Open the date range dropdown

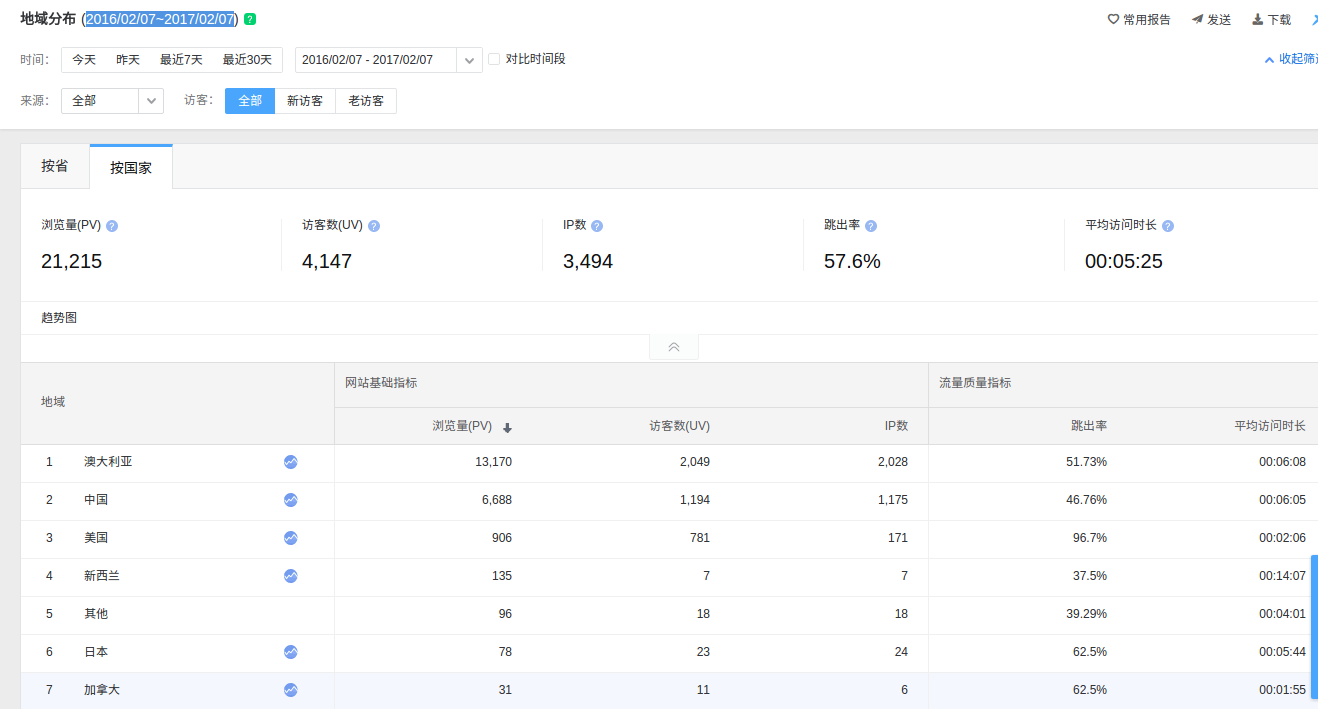point(469,60)
